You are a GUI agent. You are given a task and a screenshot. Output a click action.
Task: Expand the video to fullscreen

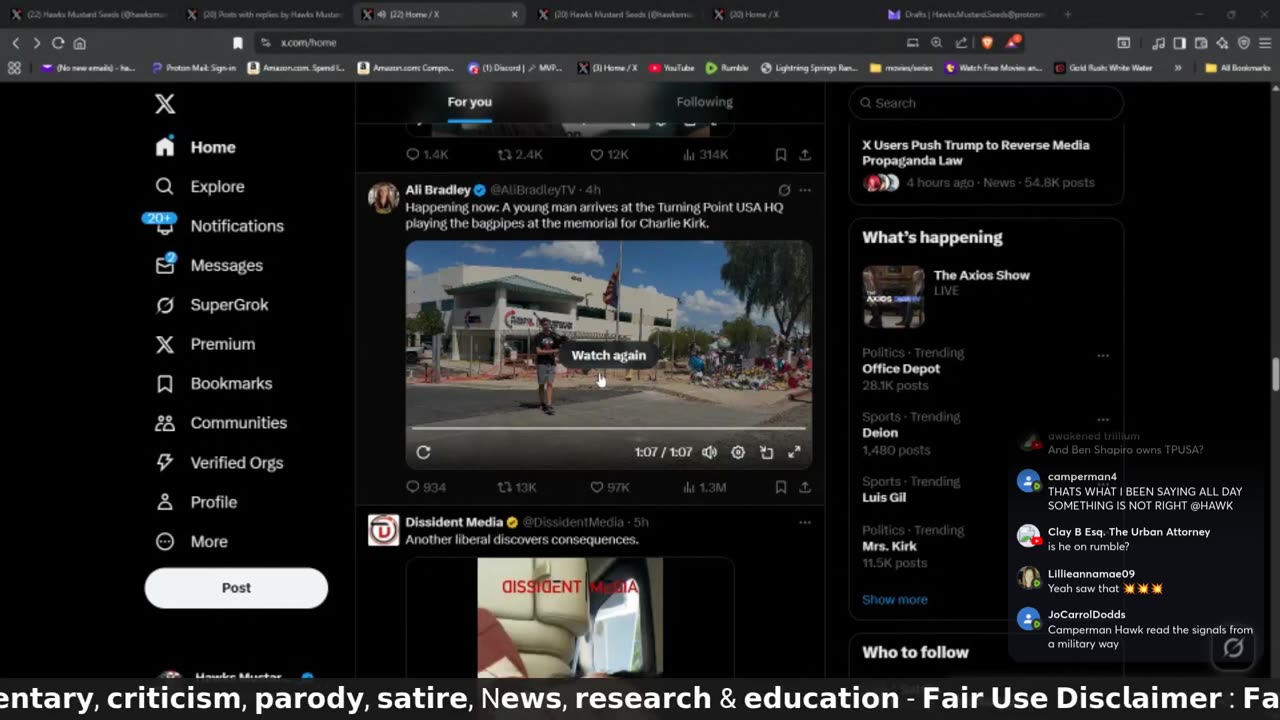click(x=794, y=452)
